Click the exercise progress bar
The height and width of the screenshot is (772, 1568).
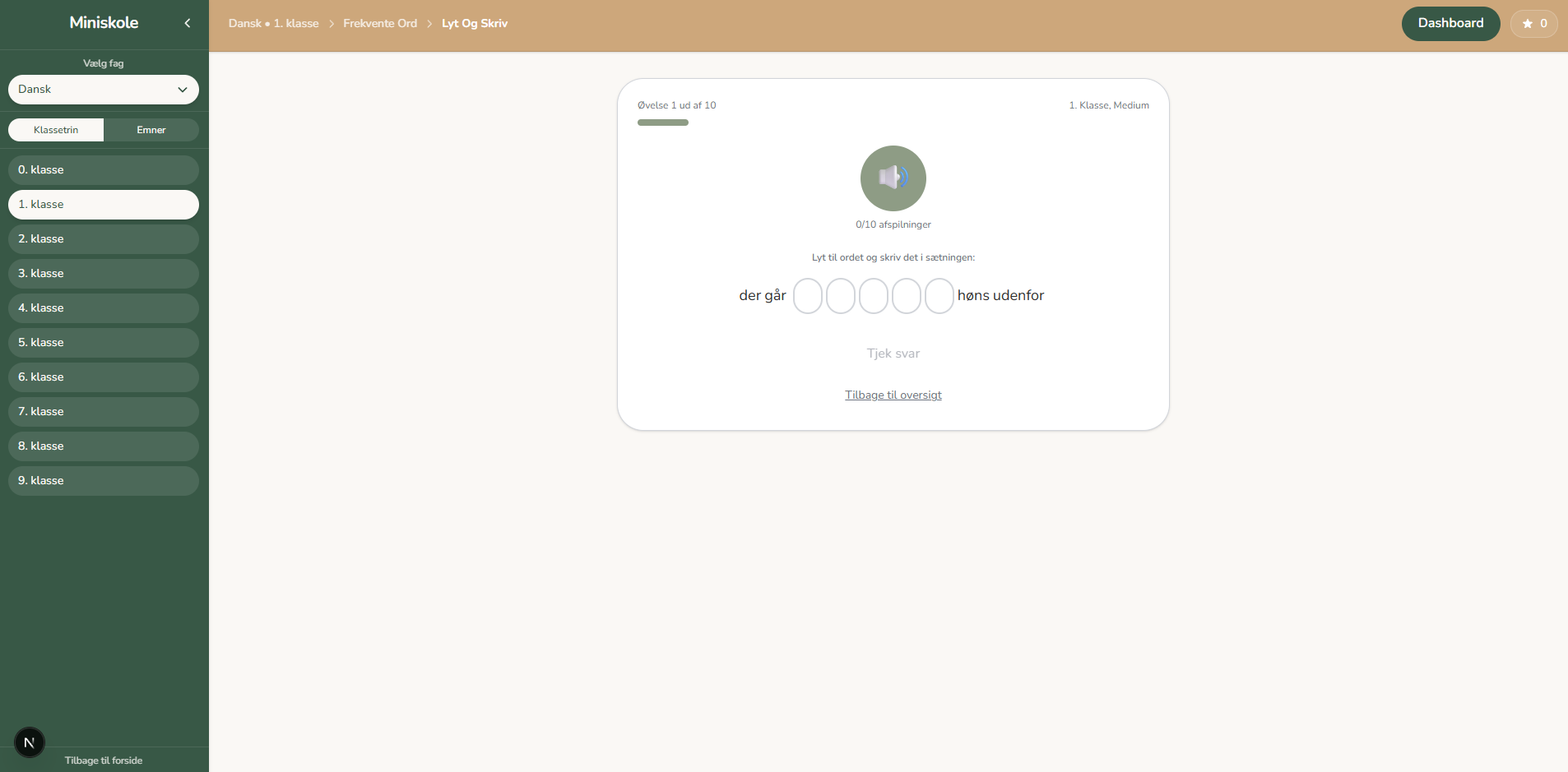pyautogui.click(x=663, y=123)
